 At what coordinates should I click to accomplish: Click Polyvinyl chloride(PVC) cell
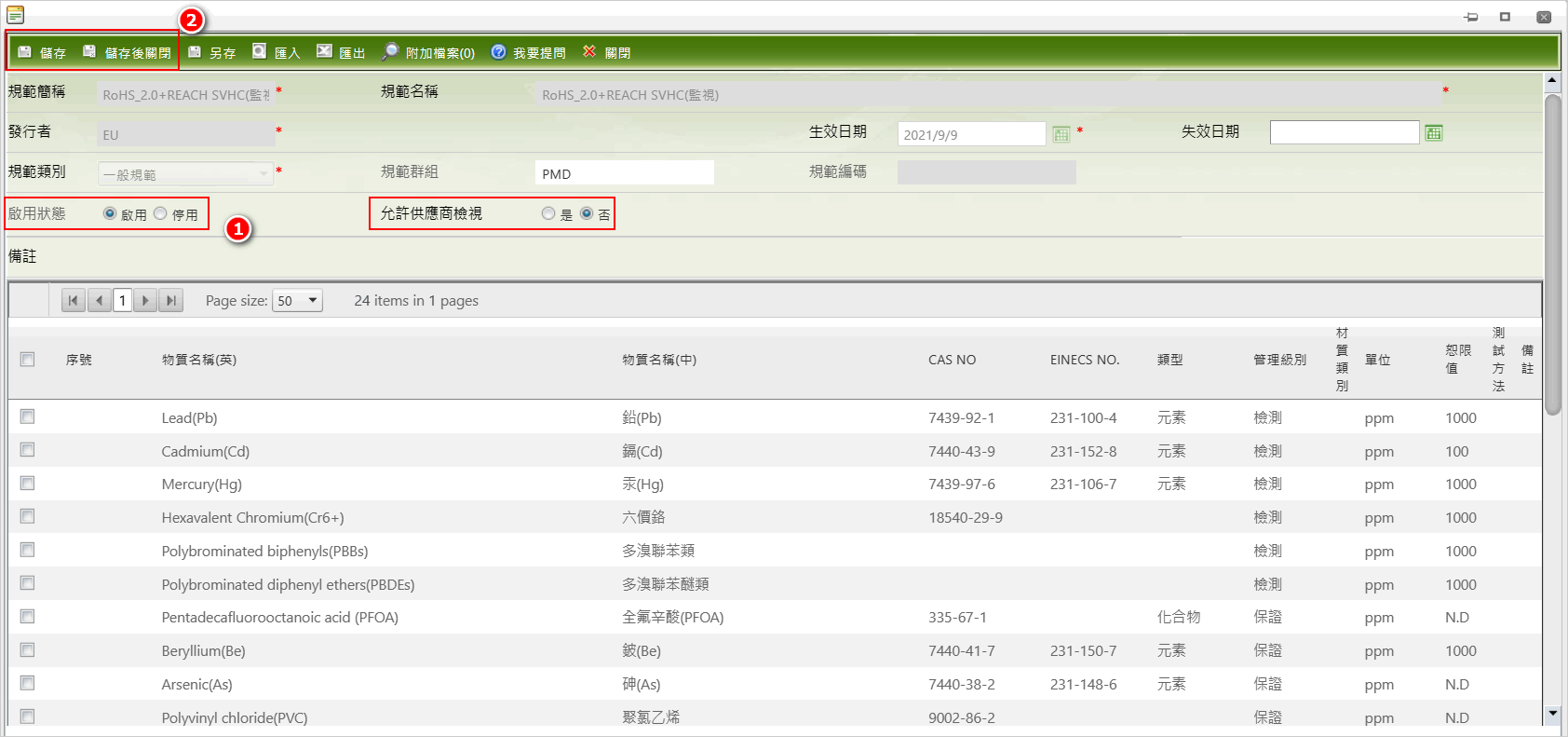tap(235, 717)
